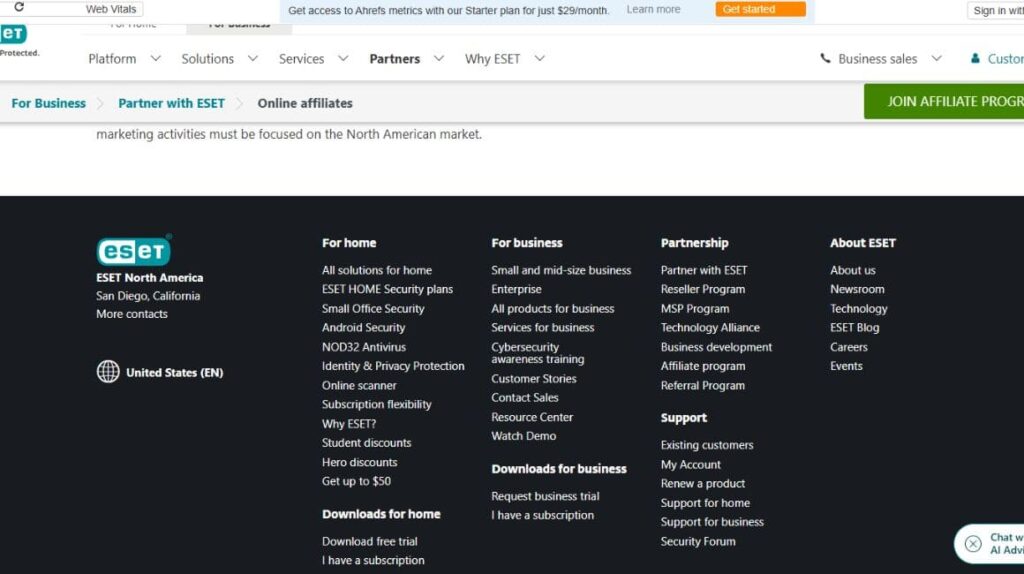Open the Platform menu
This screenshot has height=574, width=1024.
tap(112, 59)
